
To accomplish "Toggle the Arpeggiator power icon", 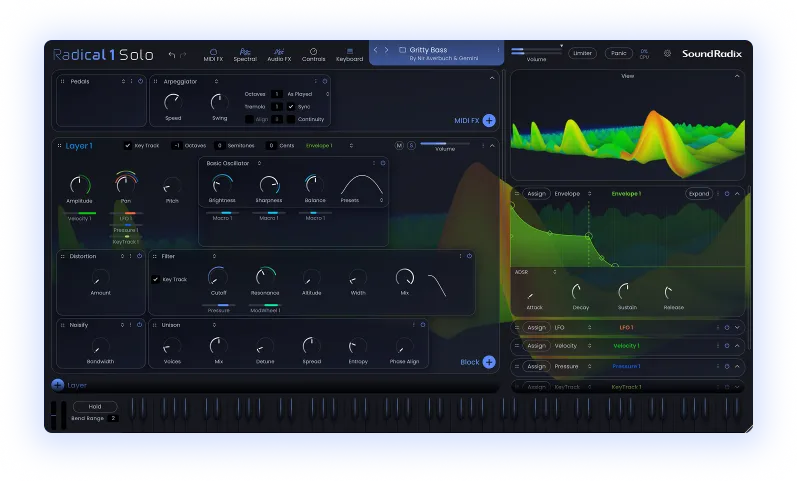I will [325, 81].
